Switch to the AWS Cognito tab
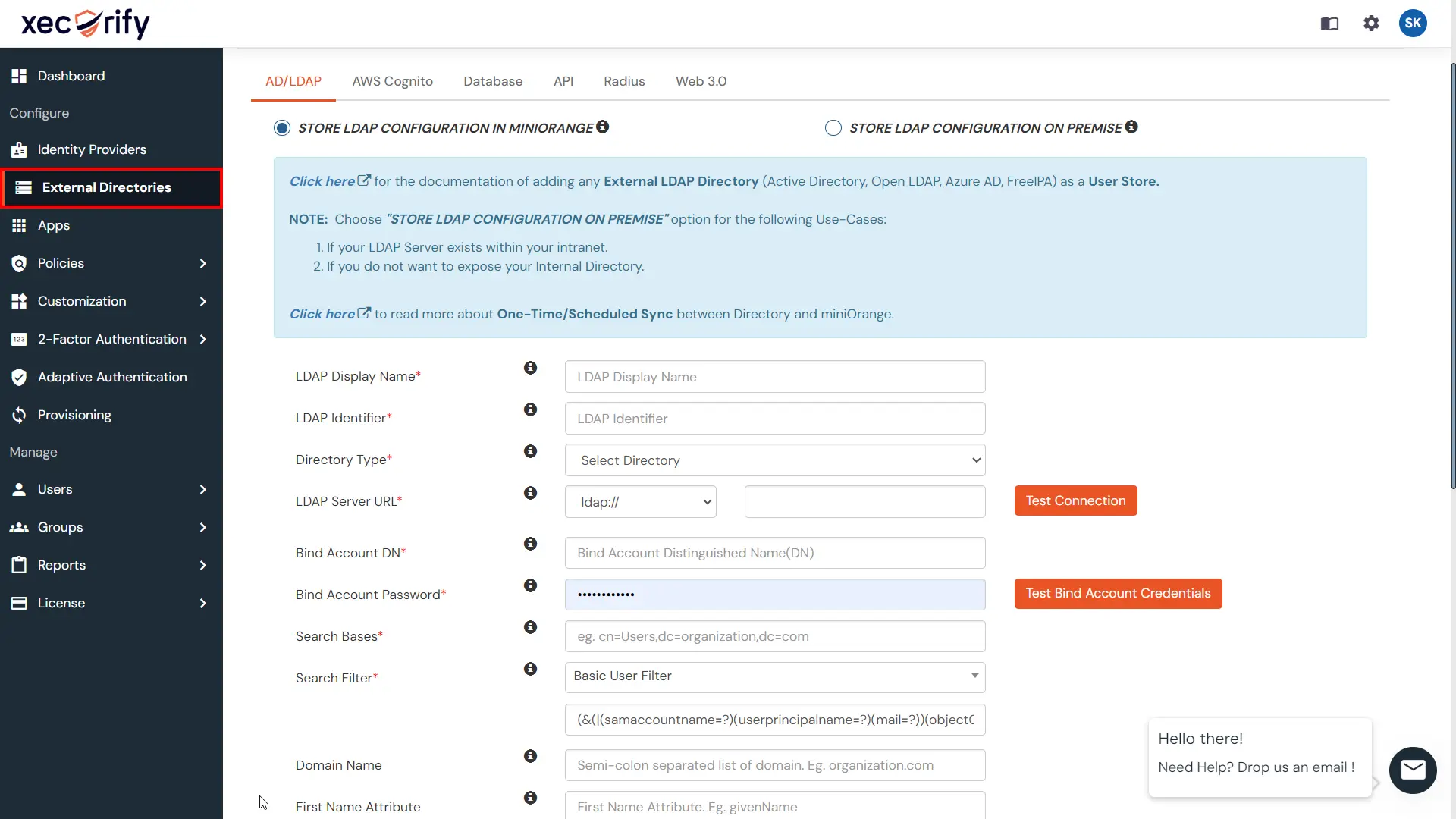Viewport: 1456px width, 819px height. pyautogui.click(x=392, y=81)
